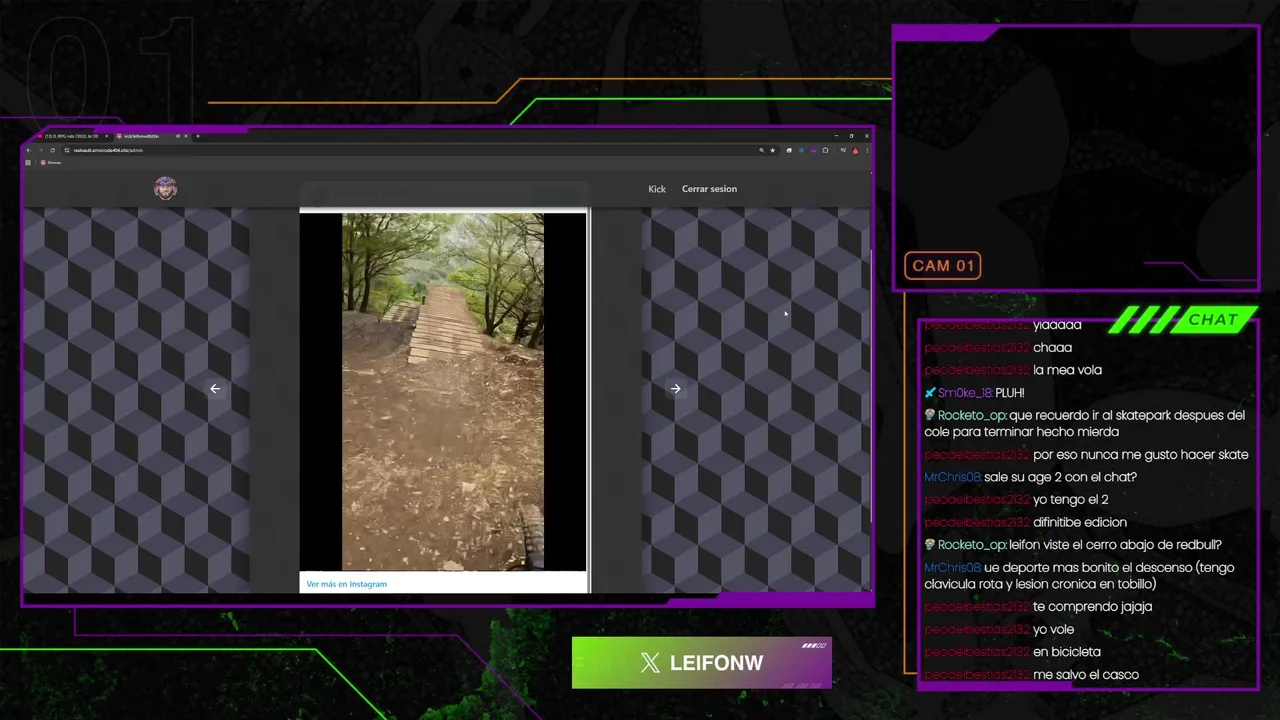
Task: Close the second browser tab
Action: coord(186,136)
